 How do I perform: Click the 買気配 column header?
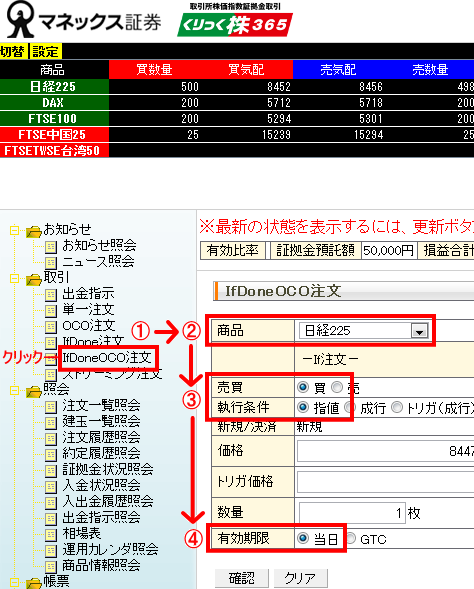click(246, 69)
